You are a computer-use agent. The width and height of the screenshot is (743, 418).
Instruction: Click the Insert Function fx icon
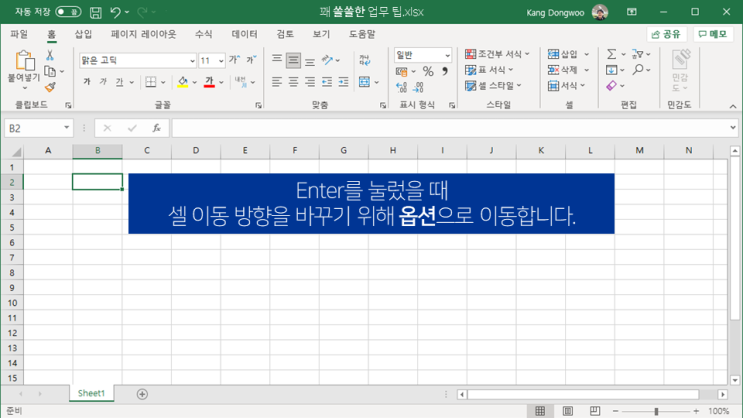tap(156, 128)
